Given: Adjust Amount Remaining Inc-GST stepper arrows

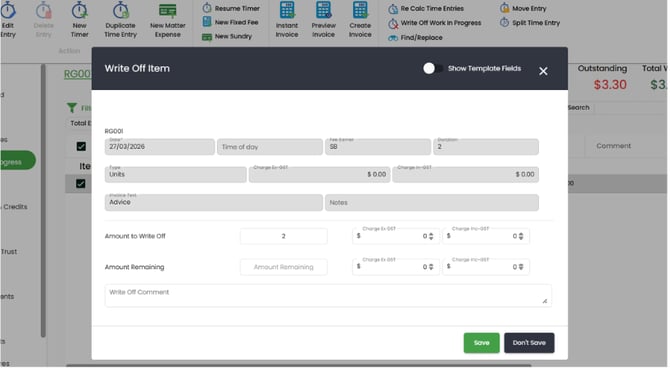Looking at the screenshot, I should [x=521, y=267].
